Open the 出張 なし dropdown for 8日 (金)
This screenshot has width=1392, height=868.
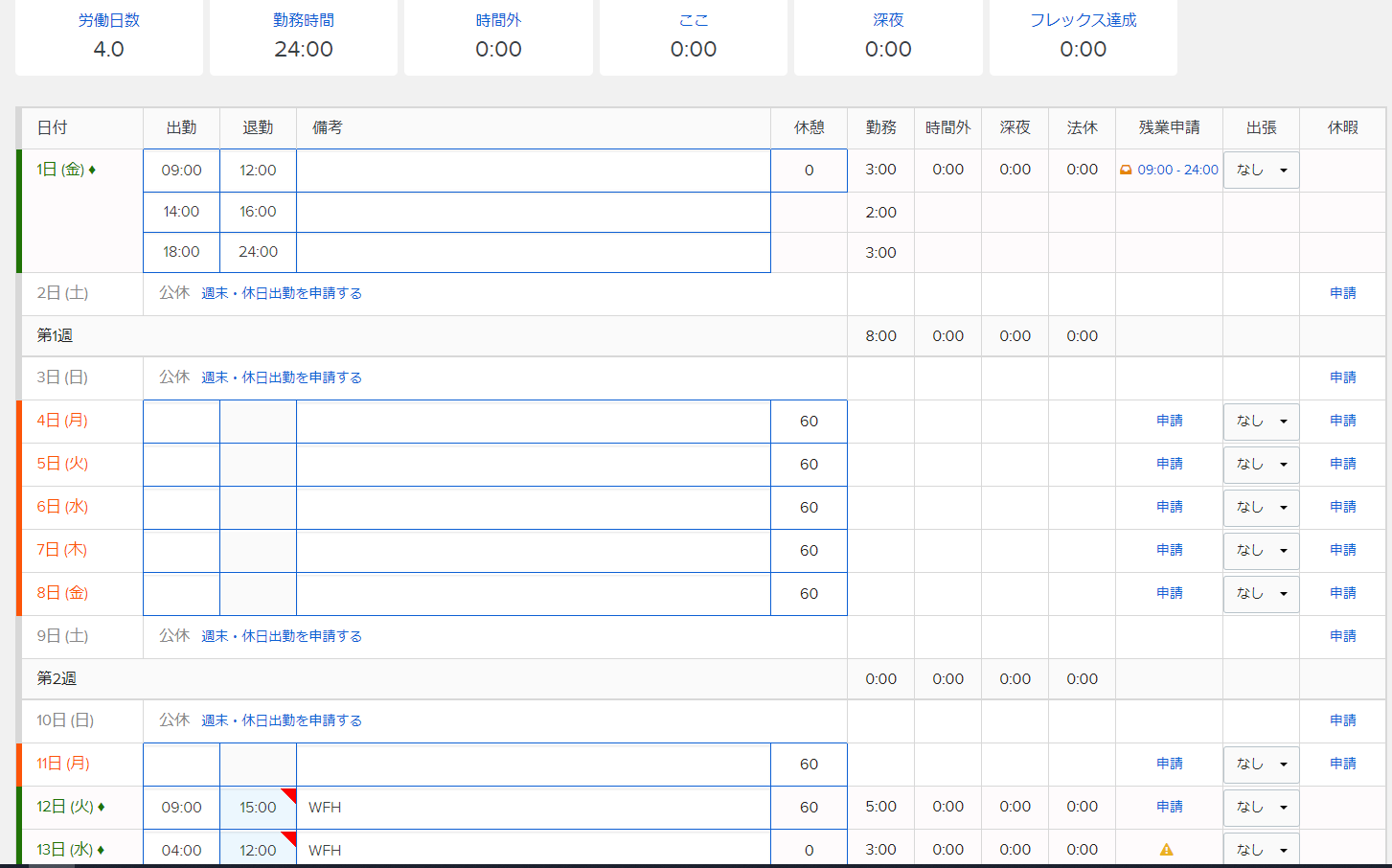1261,594
